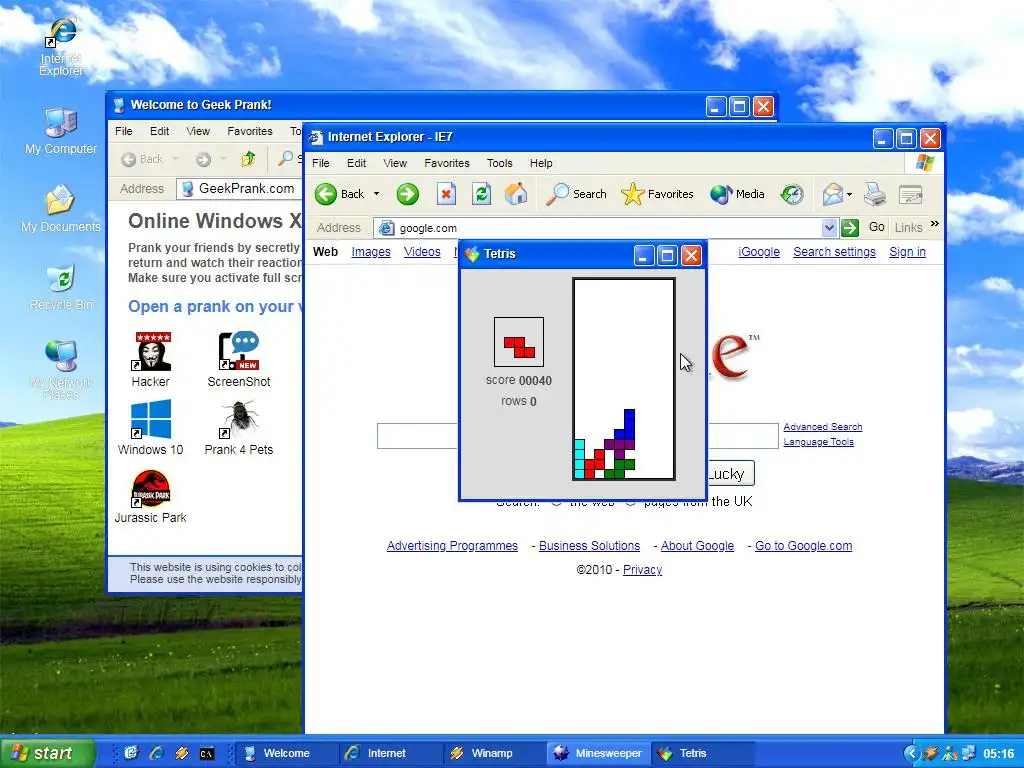Image resolution: width=1024 pixels, height=768 pixels.
Task: Launch the Jurassic Park prank icon
Action: tap(151, 496)
